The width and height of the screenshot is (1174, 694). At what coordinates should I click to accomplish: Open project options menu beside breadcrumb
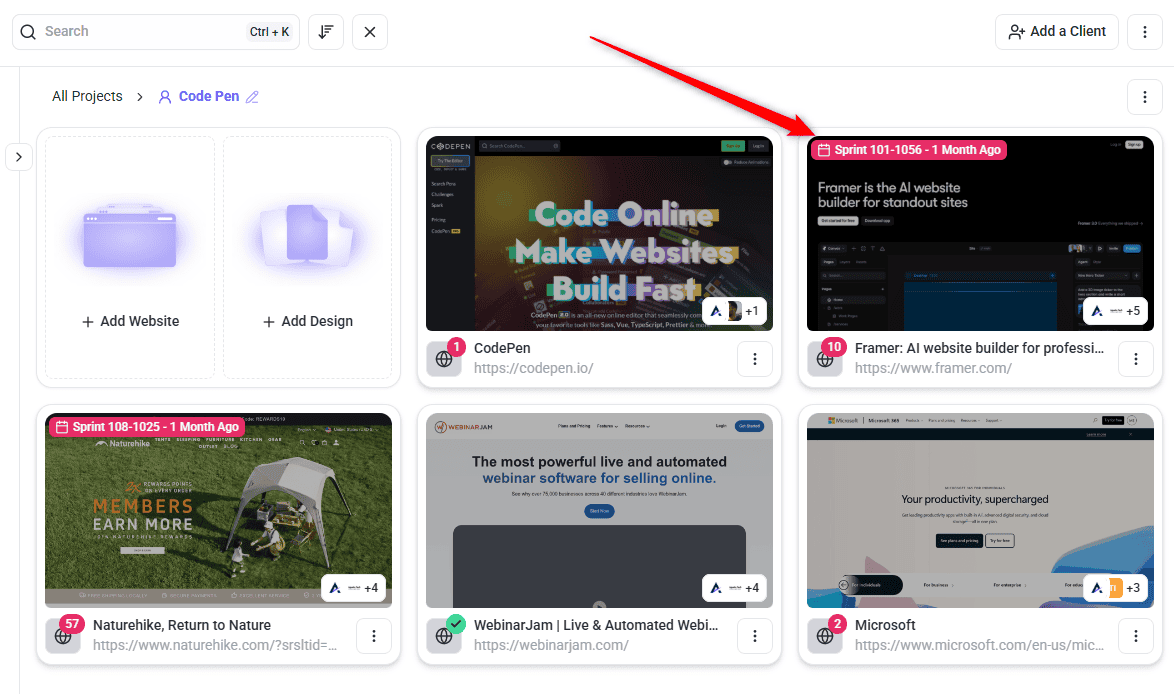point(1145,97)
